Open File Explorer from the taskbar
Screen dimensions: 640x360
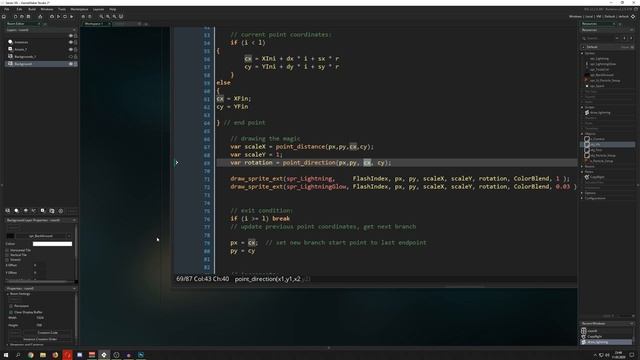click(x=43, y=355)
